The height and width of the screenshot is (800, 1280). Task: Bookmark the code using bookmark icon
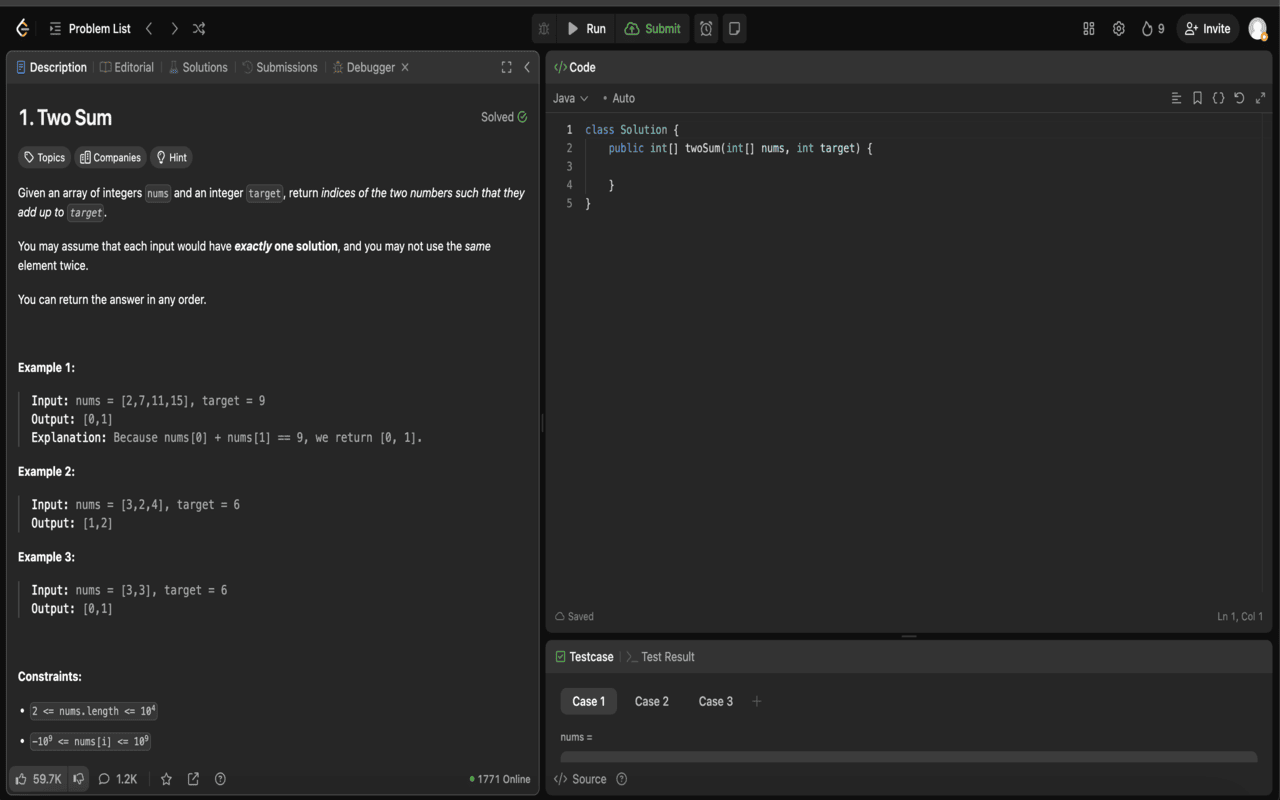pyautogui.click(x=1197, y=98)
